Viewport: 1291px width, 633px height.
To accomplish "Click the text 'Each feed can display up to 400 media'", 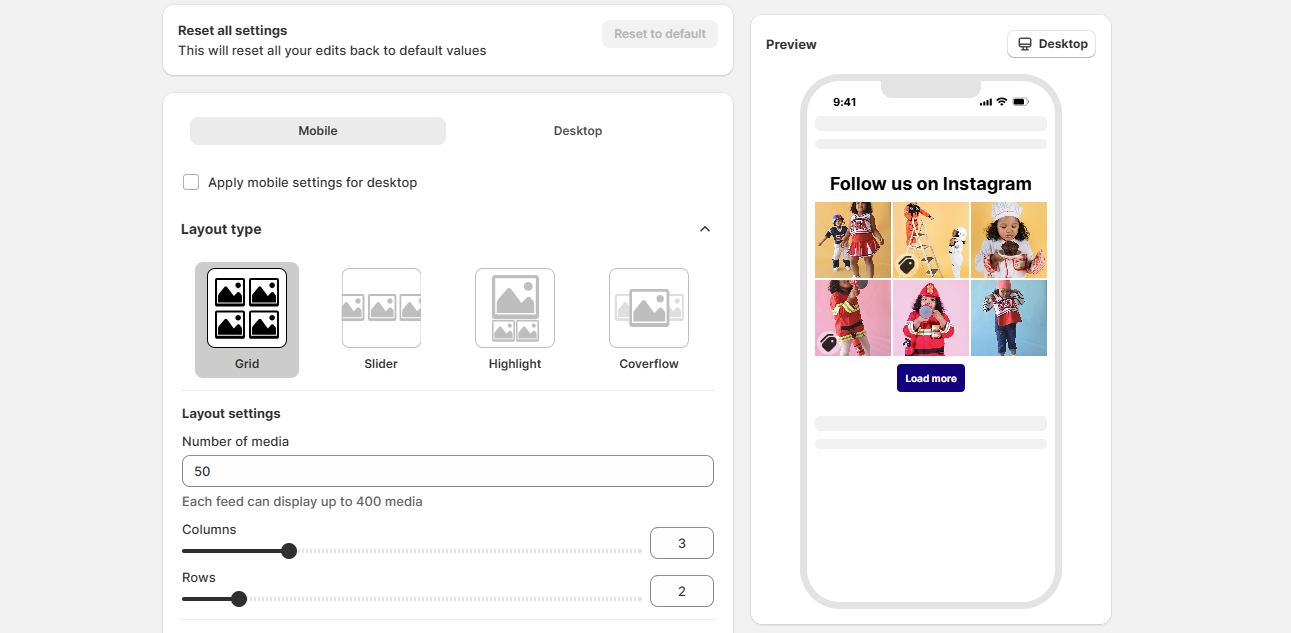I will [302, 501].
